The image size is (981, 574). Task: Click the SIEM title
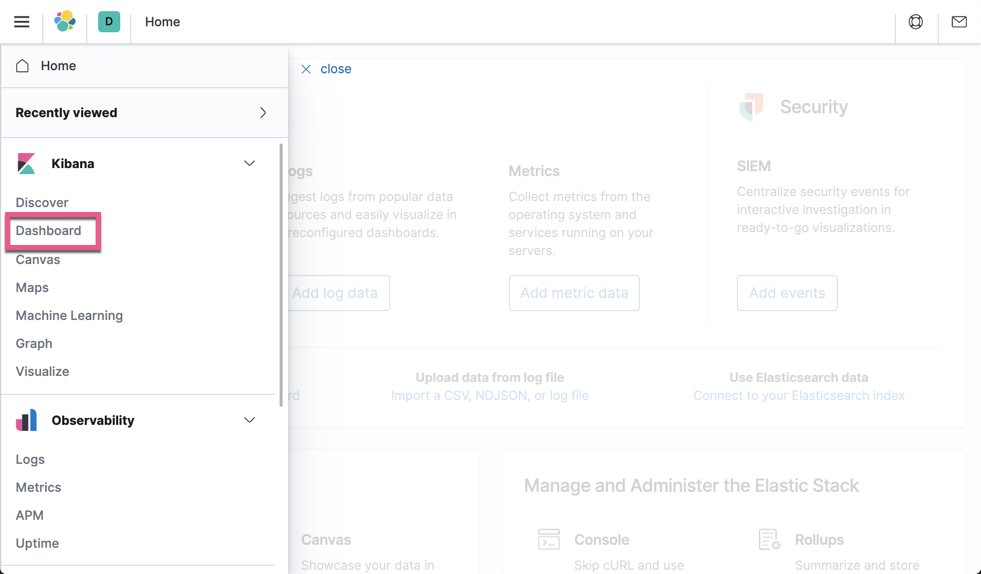pos(754,166)
